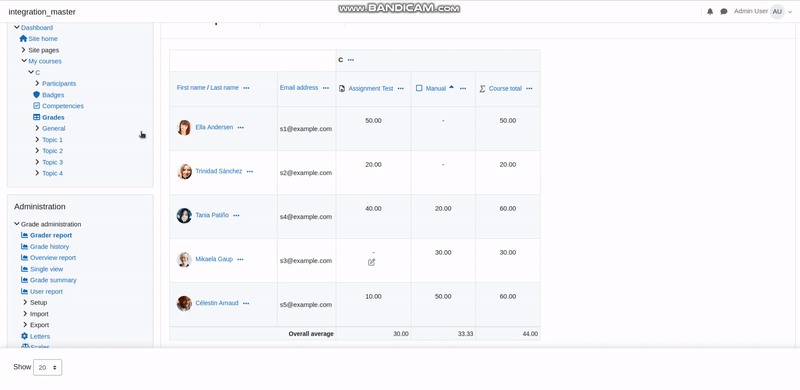
Task: Open Ella Andersen's row actions menu
Action: pos(241,127)
